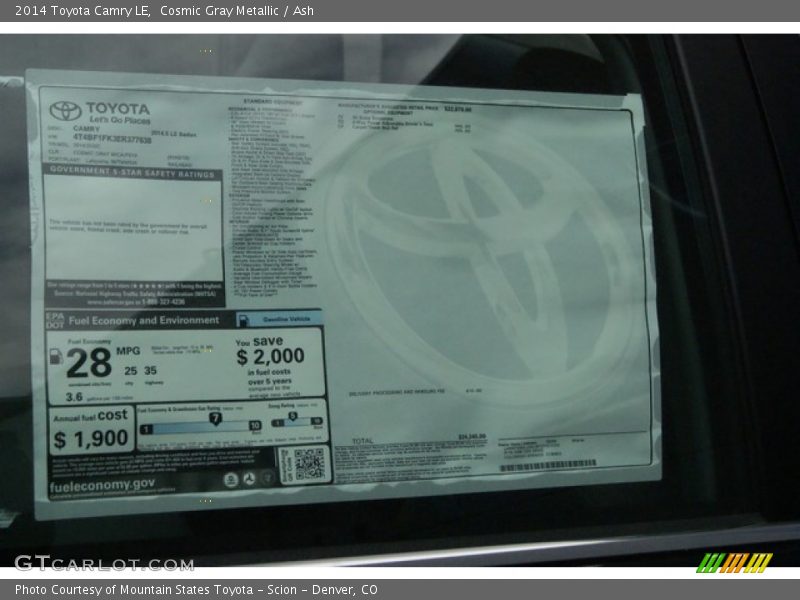Click the smartphone icon in the lower row
Screen dimensions: 800x600
230,479
